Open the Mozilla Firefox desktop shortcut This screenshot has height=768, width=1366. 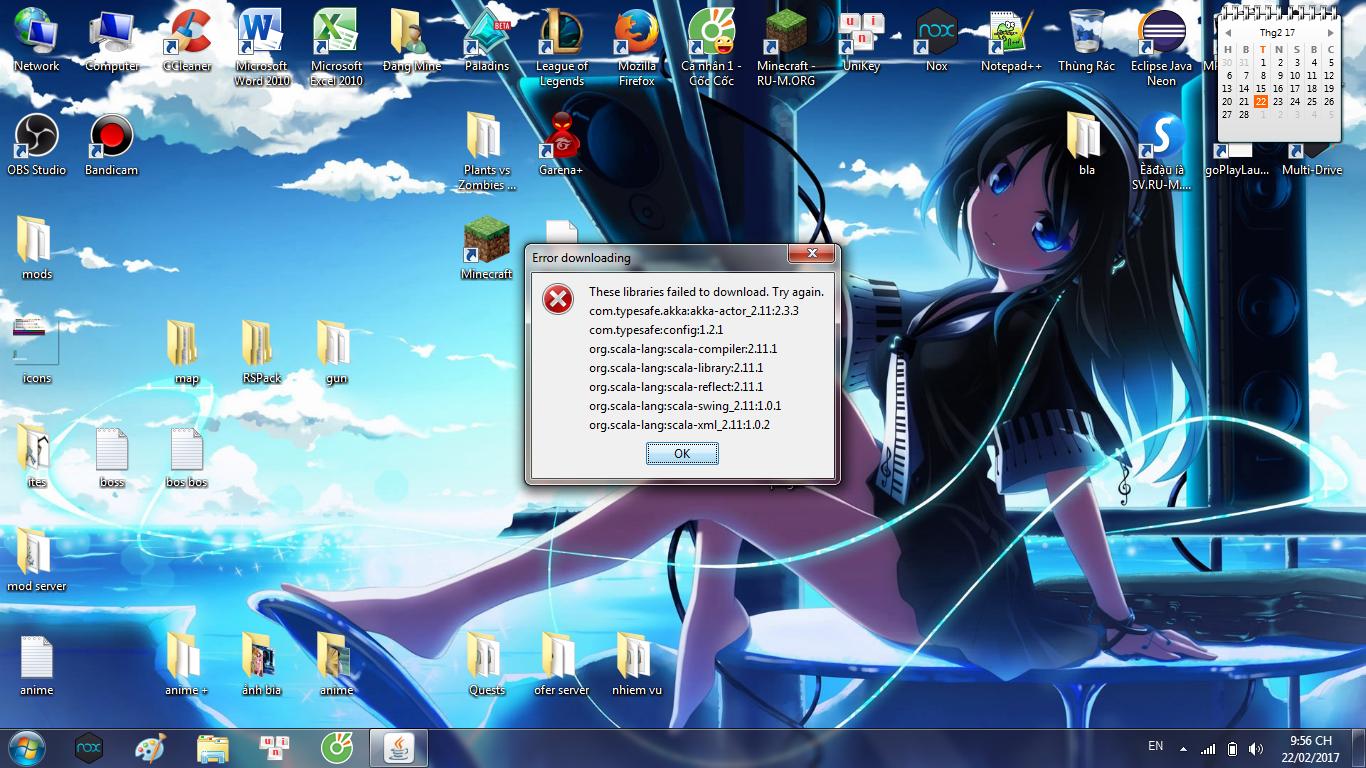[637, 48]
